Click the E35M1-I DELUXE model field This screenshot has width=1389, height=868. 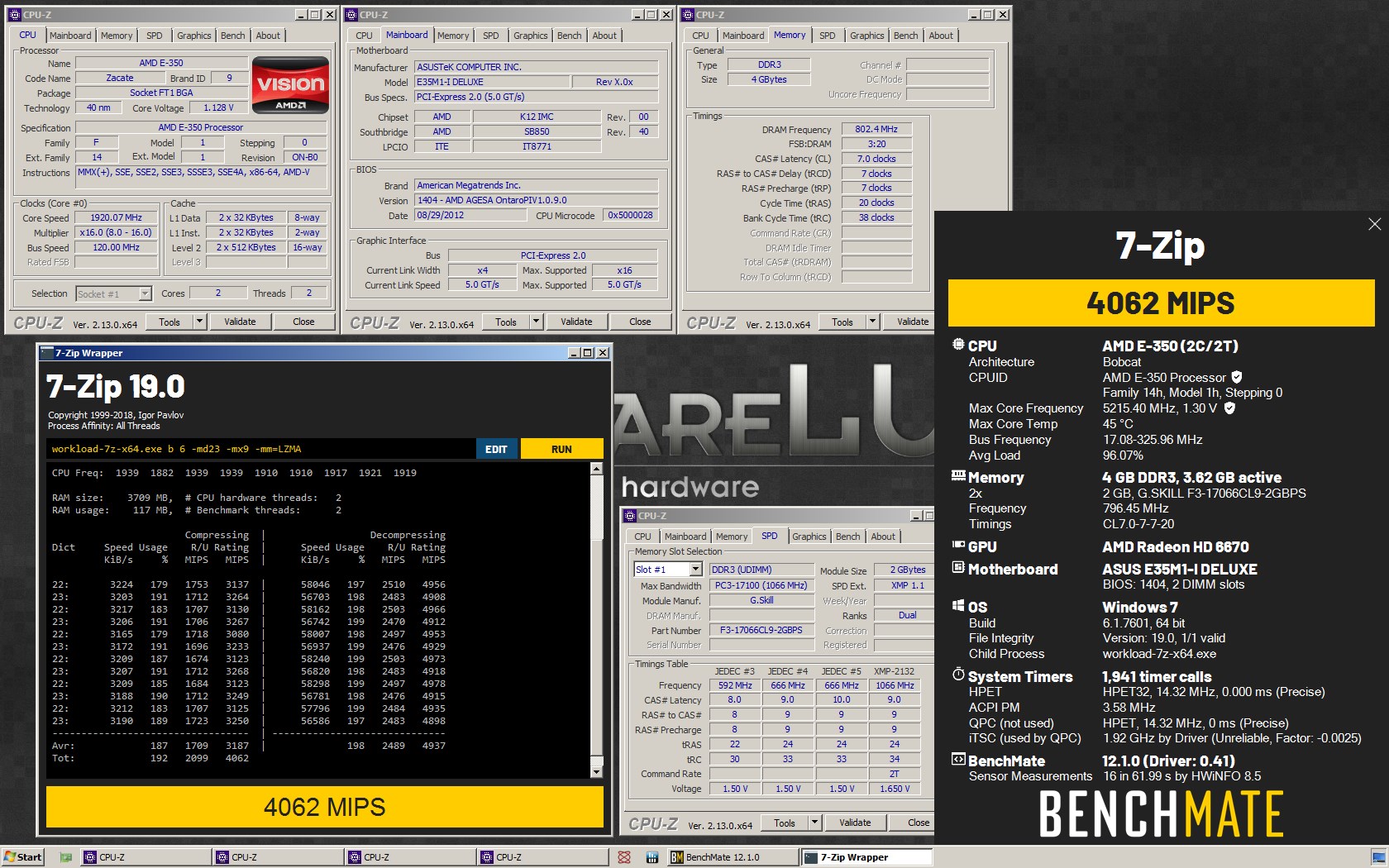pos(492,82)
